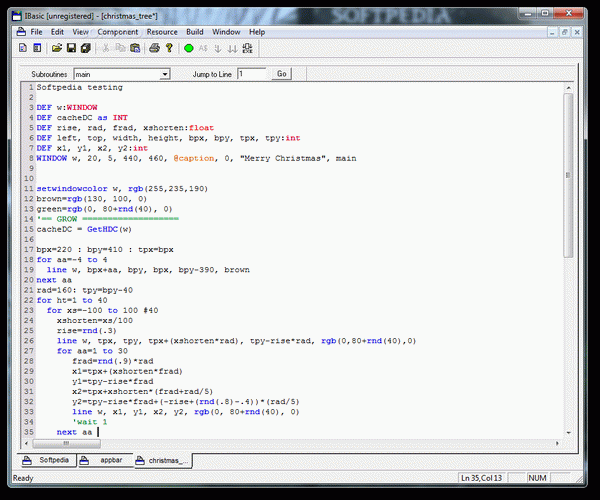The height and width of the screenshot is (500, 600).
Task: Click 'GetHDC' on line 15
Action: pos(102,229)
